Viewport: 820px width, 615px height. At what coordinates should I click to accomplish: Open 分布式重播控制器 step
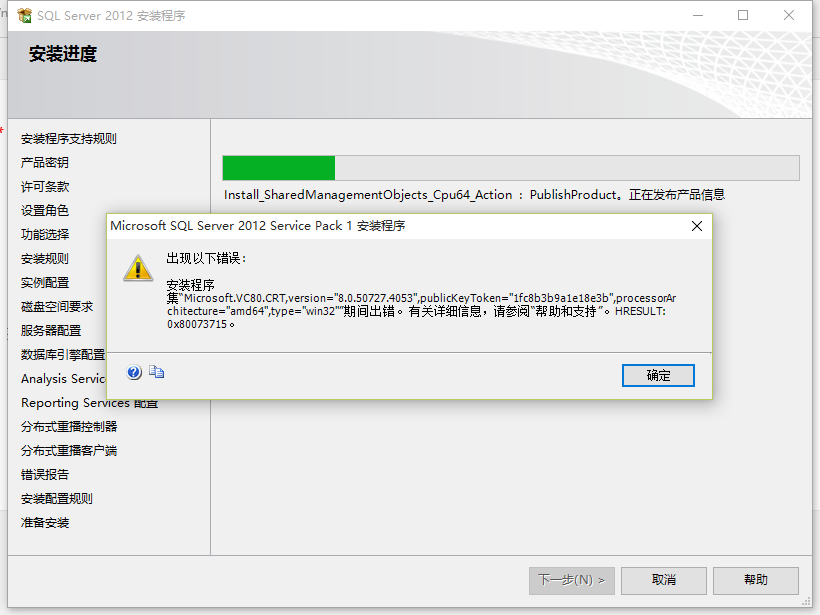point(69,427)
